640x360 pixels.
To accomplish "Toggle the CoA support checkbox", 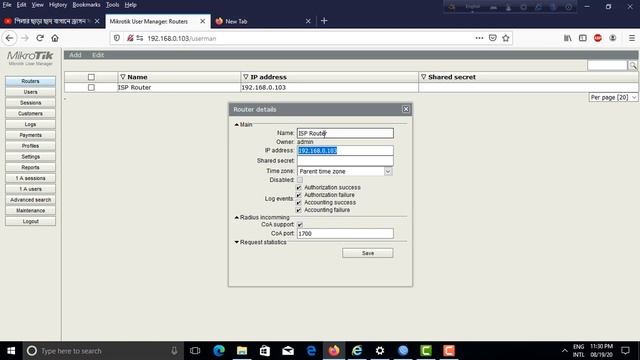I will tap(300, 225).
